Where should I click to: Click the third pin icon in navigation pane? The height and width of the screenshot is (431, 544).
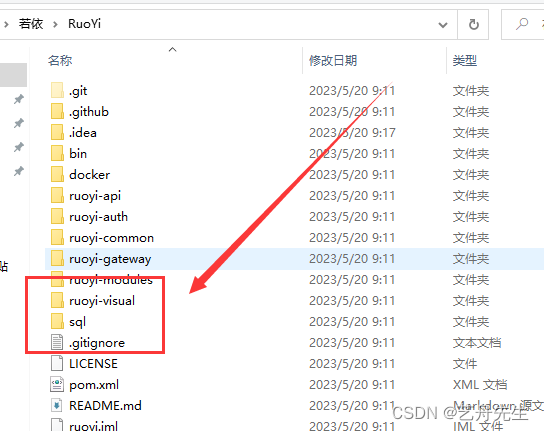19,147
